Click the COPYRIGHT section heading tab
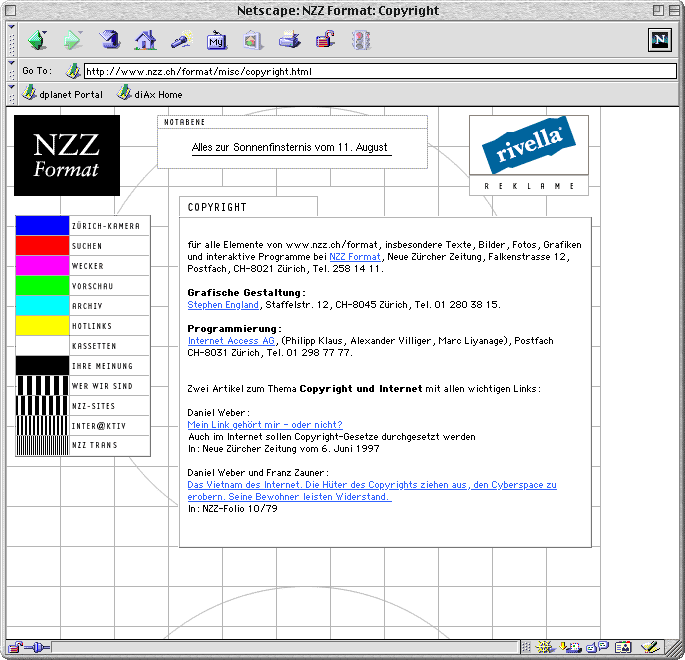The height and width of the screenshot is (660, 685). pos(248,207)
